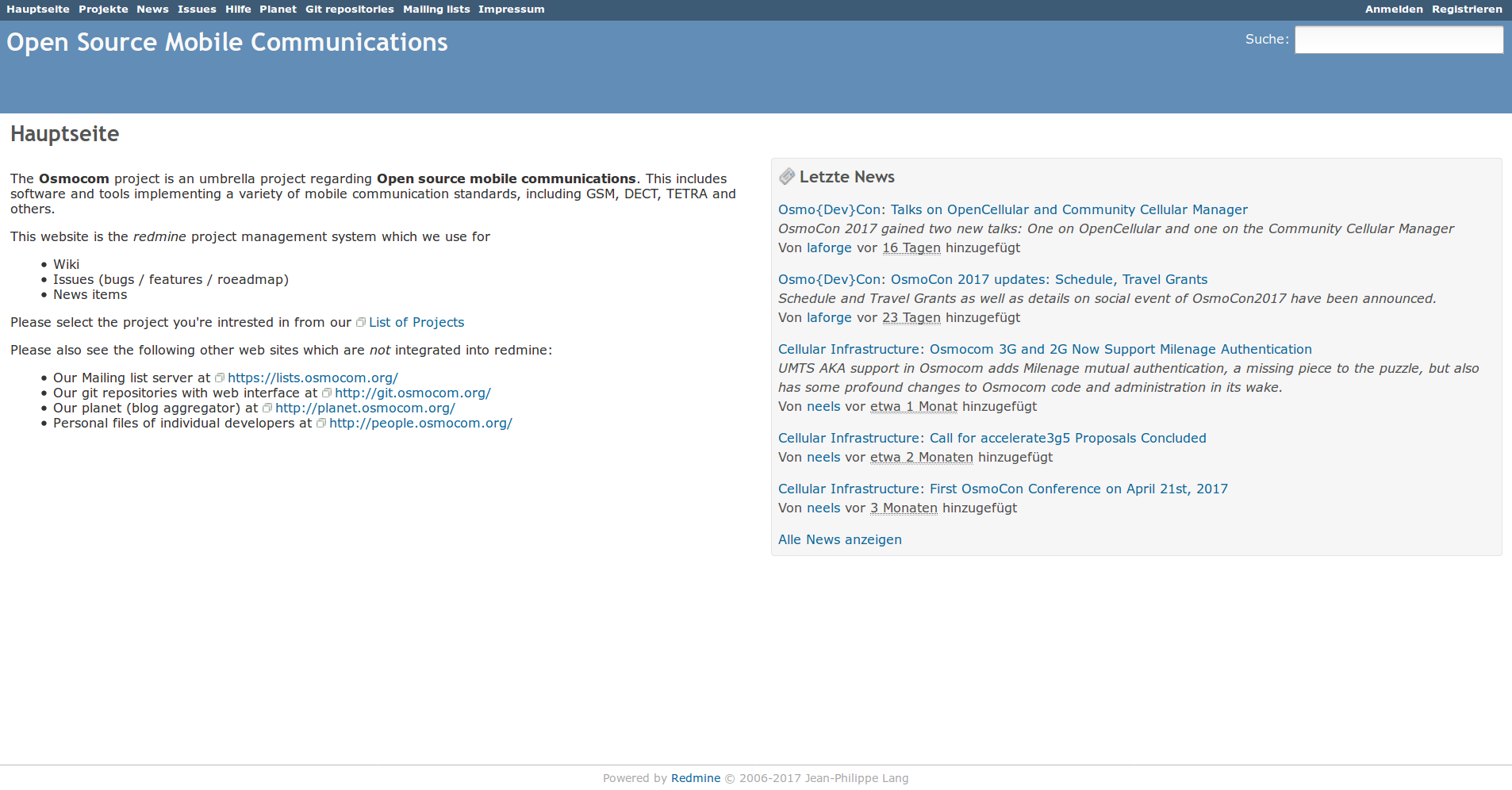Go to News in the top menu

pyautogui.click(x=152, y=10)
